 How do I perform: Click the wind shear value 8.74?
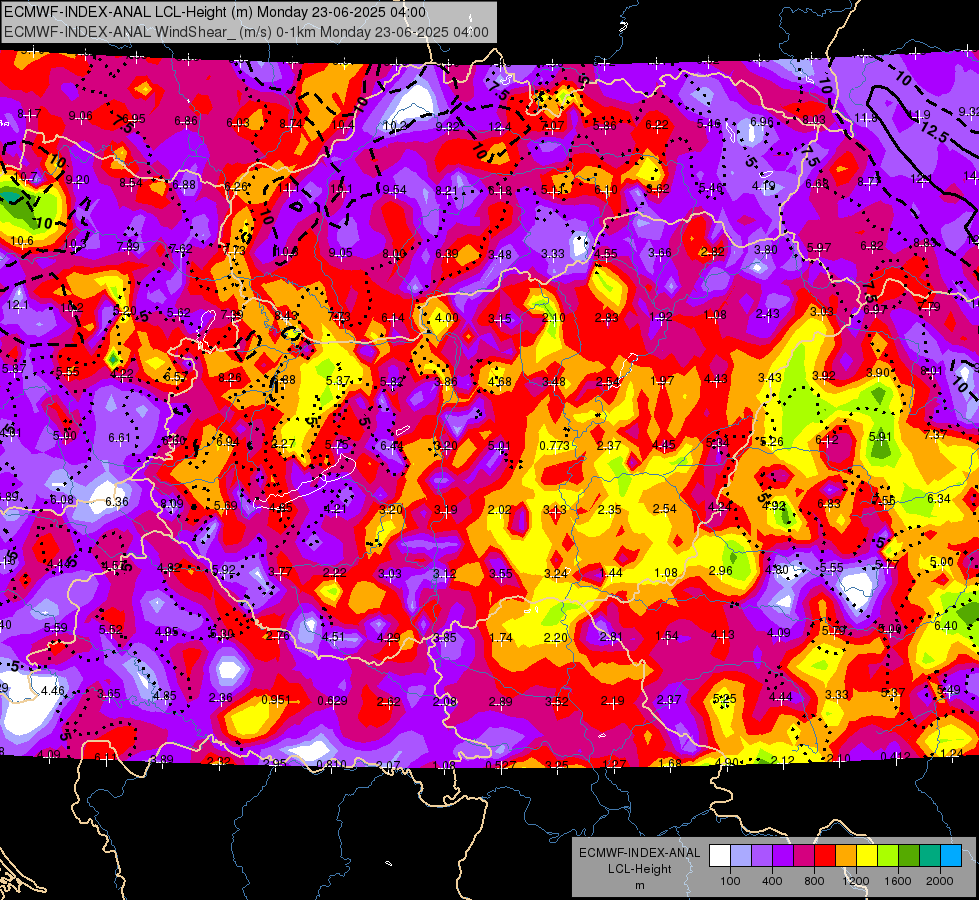coord(290,124)
